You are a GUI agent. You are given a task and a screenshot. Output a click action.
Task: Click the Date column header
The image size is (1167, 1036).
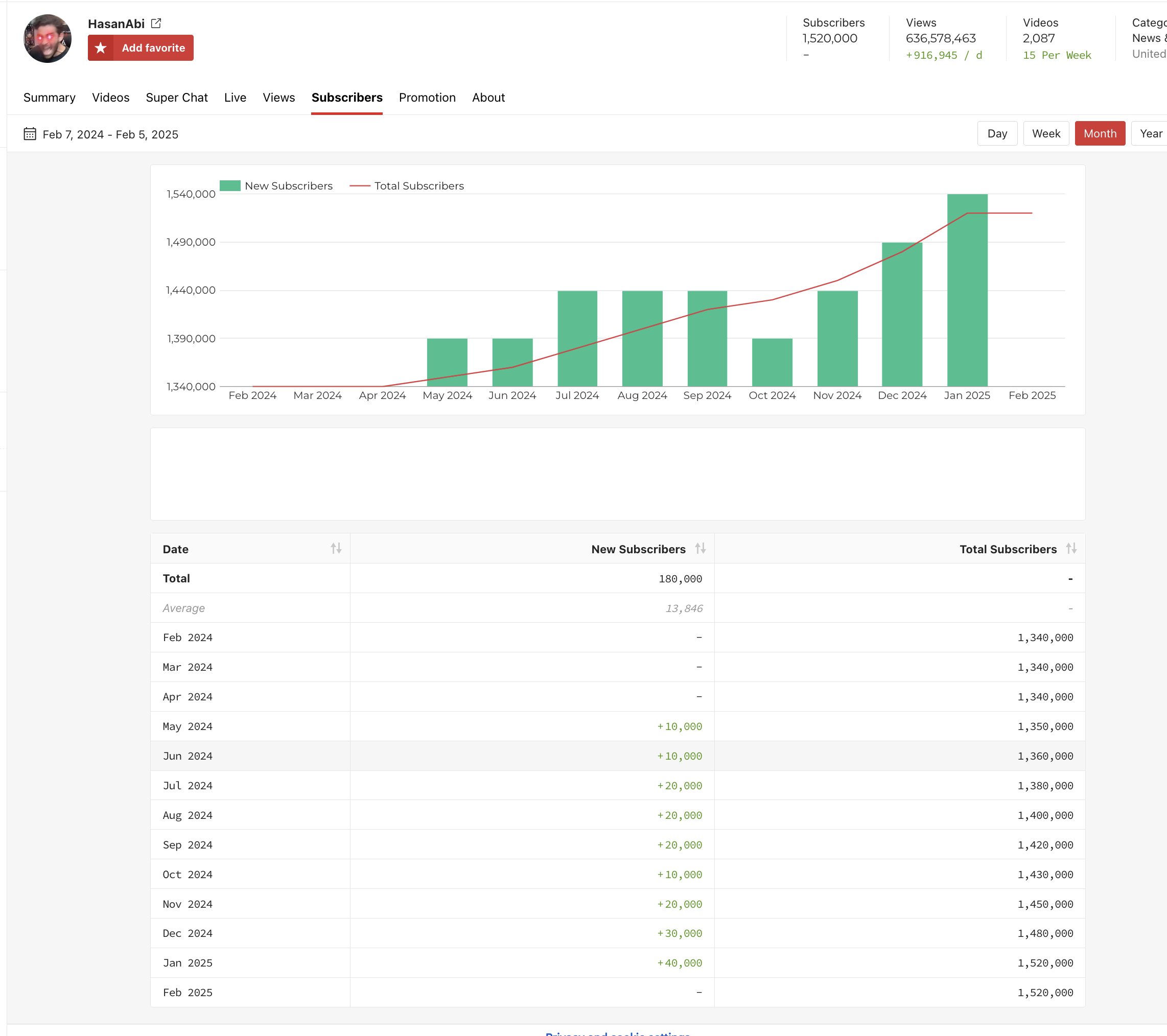pyautogui.click(x=251, y=549)
